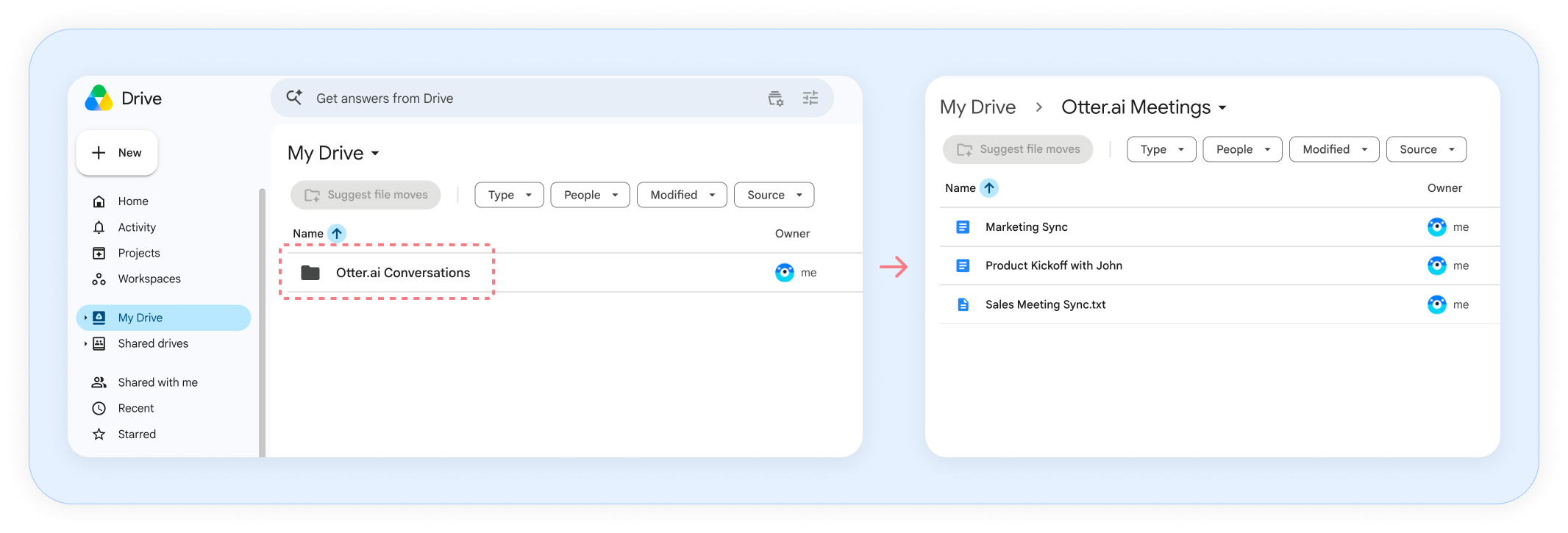Screen dimensions: 1568x533
Task: Open Type filter in My Drive panel
Action: [509, 195]
